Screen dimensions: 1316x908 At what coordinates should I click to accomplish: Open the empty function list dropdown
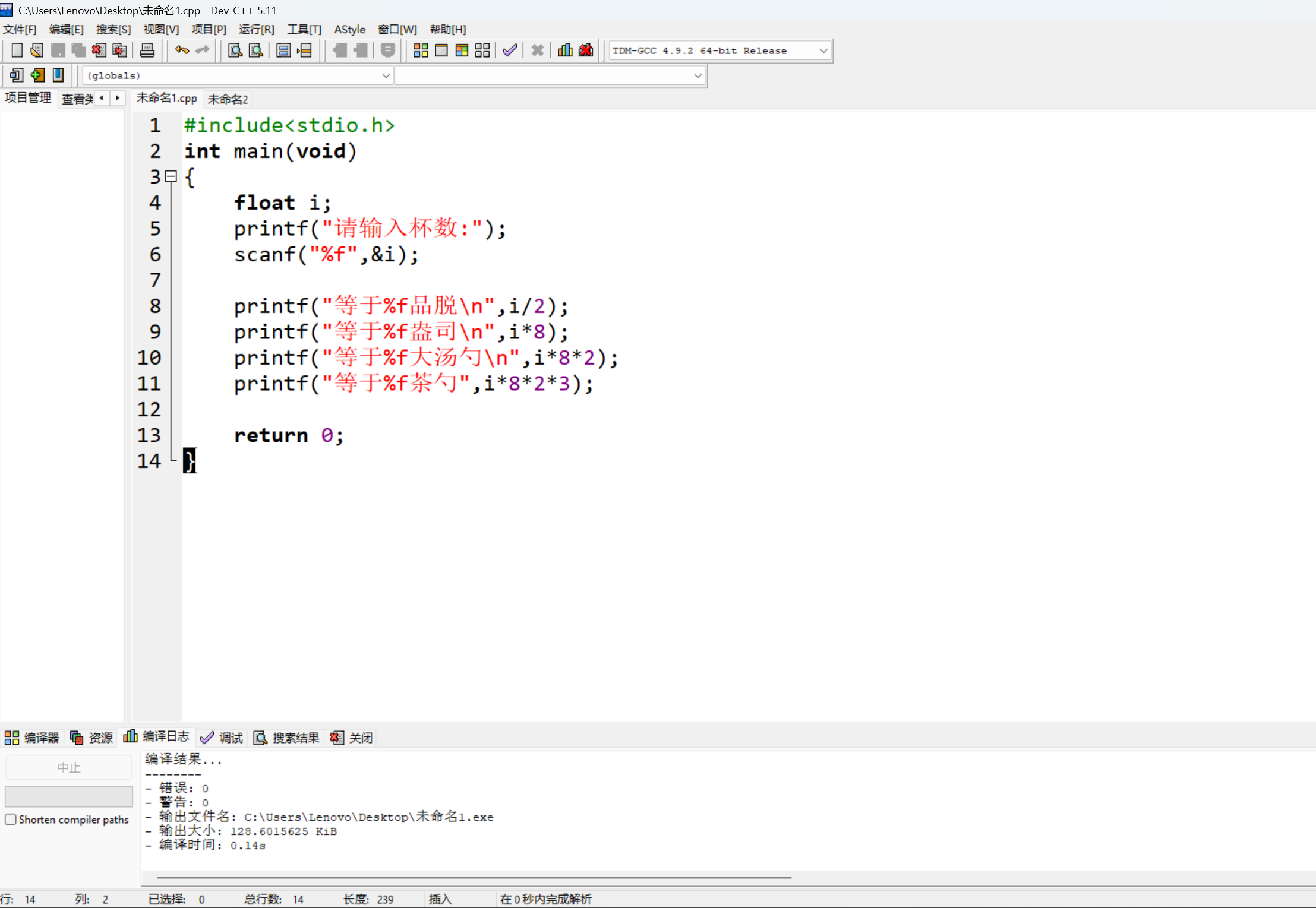(698, 75)
